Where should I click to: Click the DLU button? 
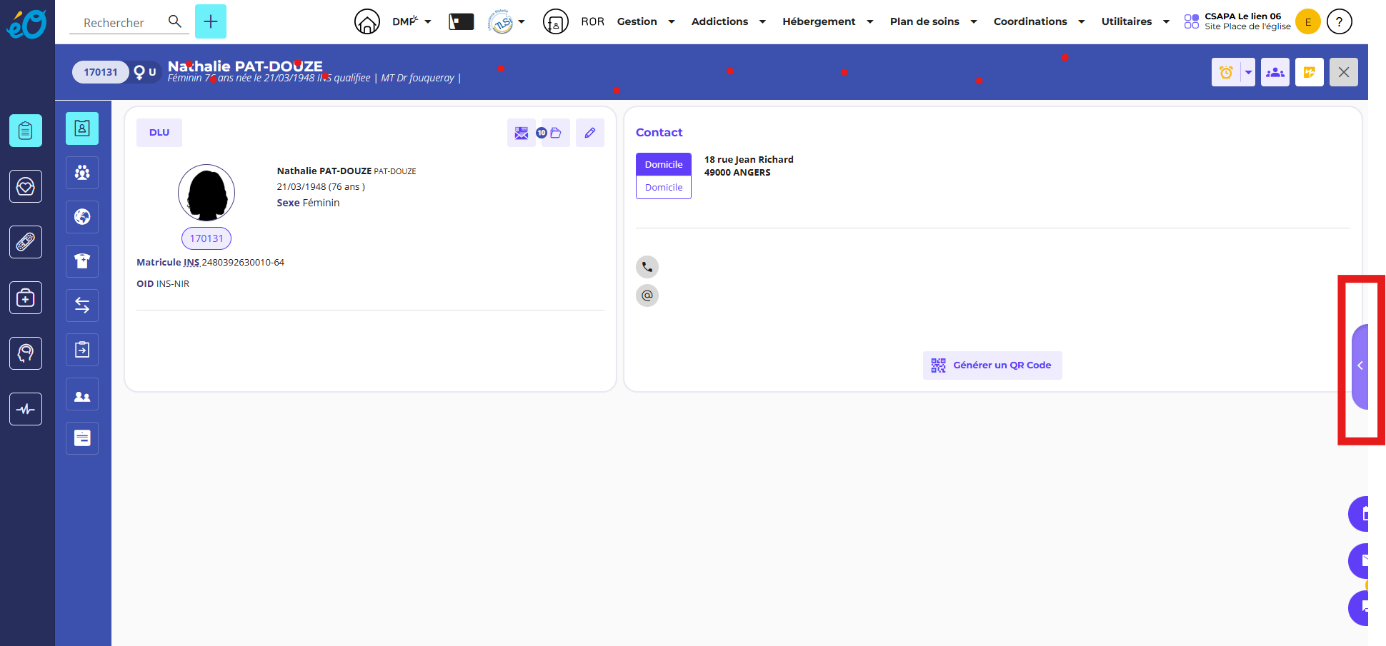point(159,133)
